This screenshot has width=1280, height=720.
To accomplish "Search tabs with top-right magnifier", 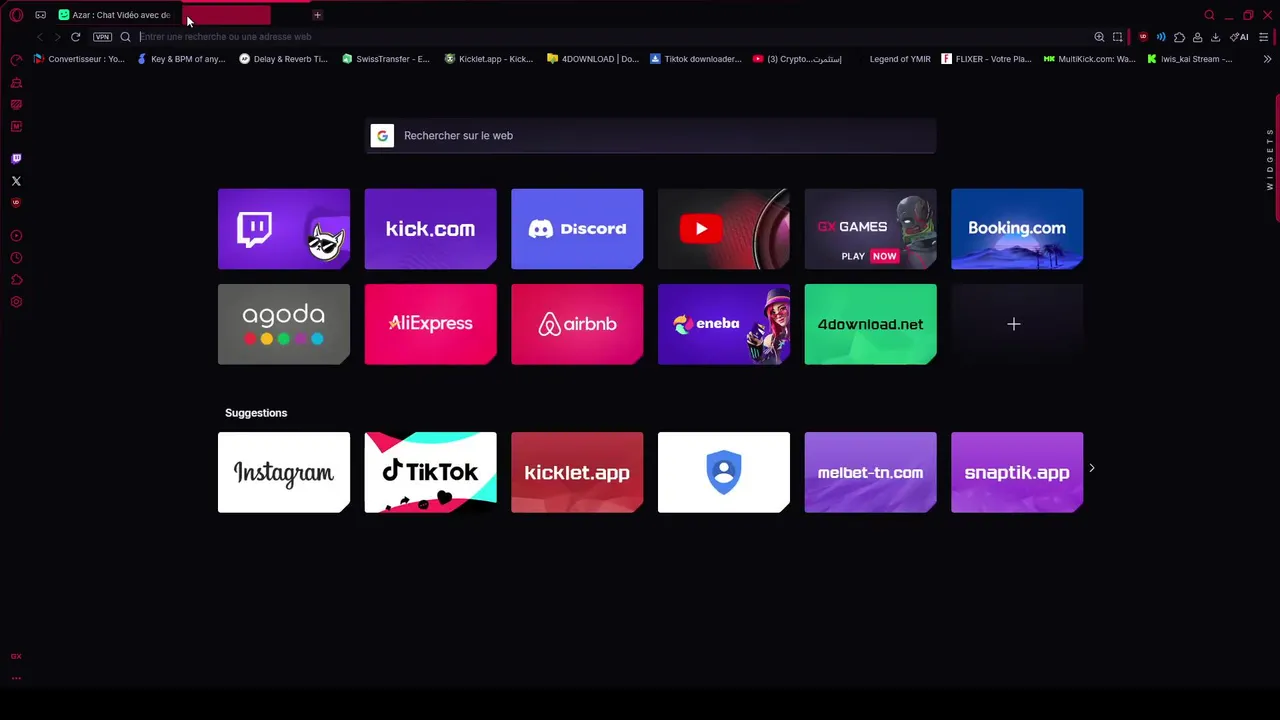I will 1209,15.
